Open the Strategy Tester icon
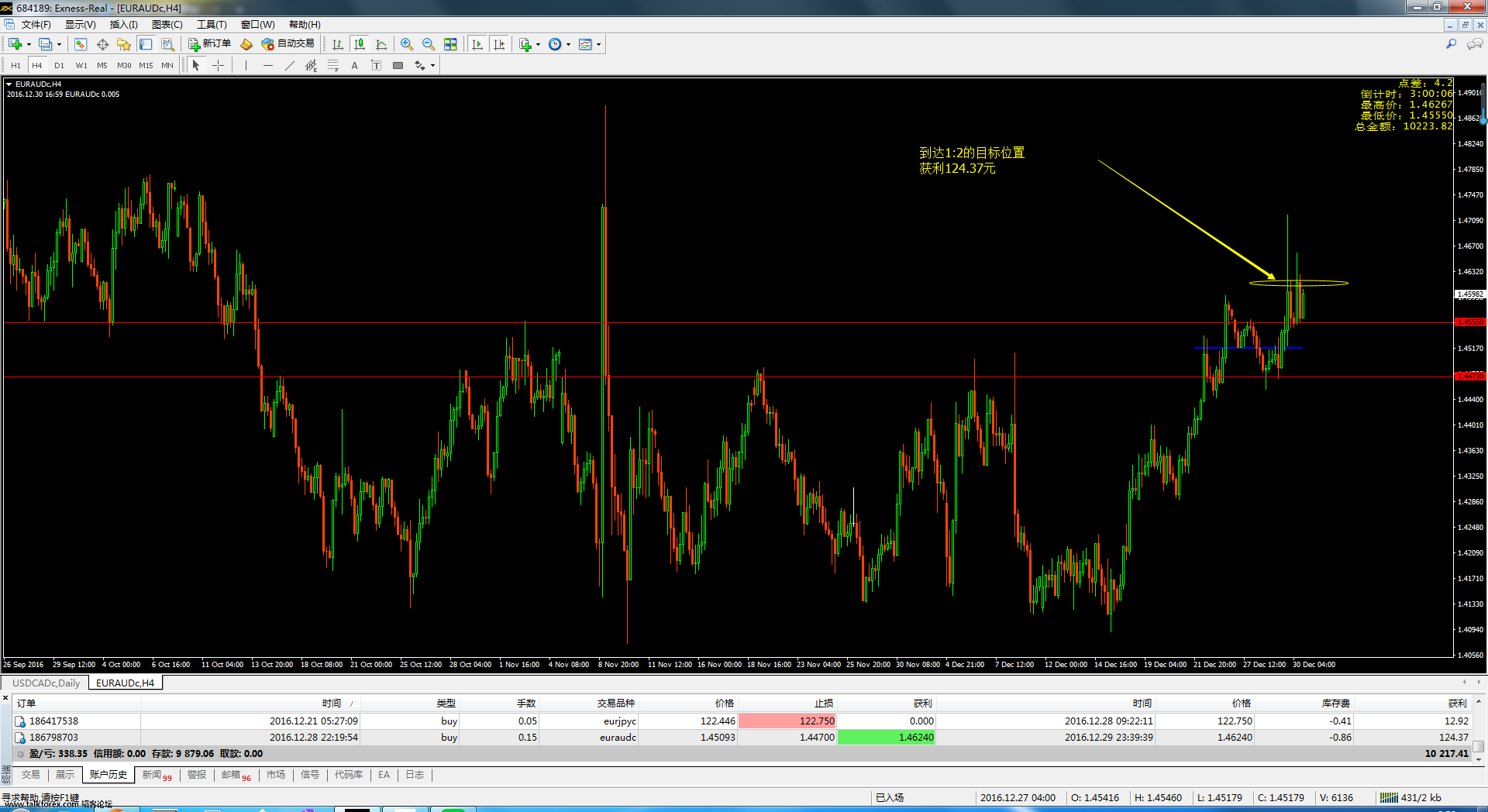Screen dimensions: 1488x812 pyautogui.click(x=167, y=44)
